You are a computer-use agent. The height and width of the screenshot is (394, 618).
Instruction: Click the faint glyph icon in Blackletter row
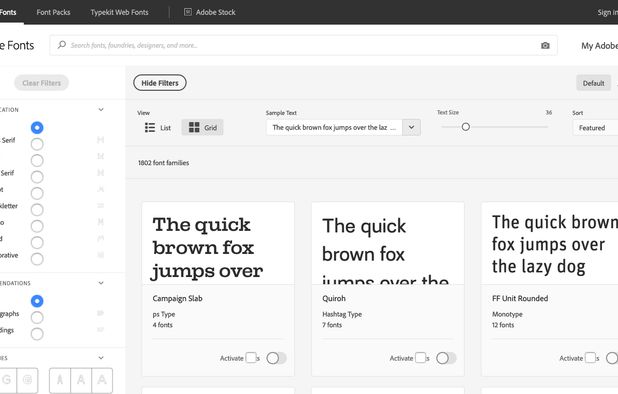click(x=101, y=206)
